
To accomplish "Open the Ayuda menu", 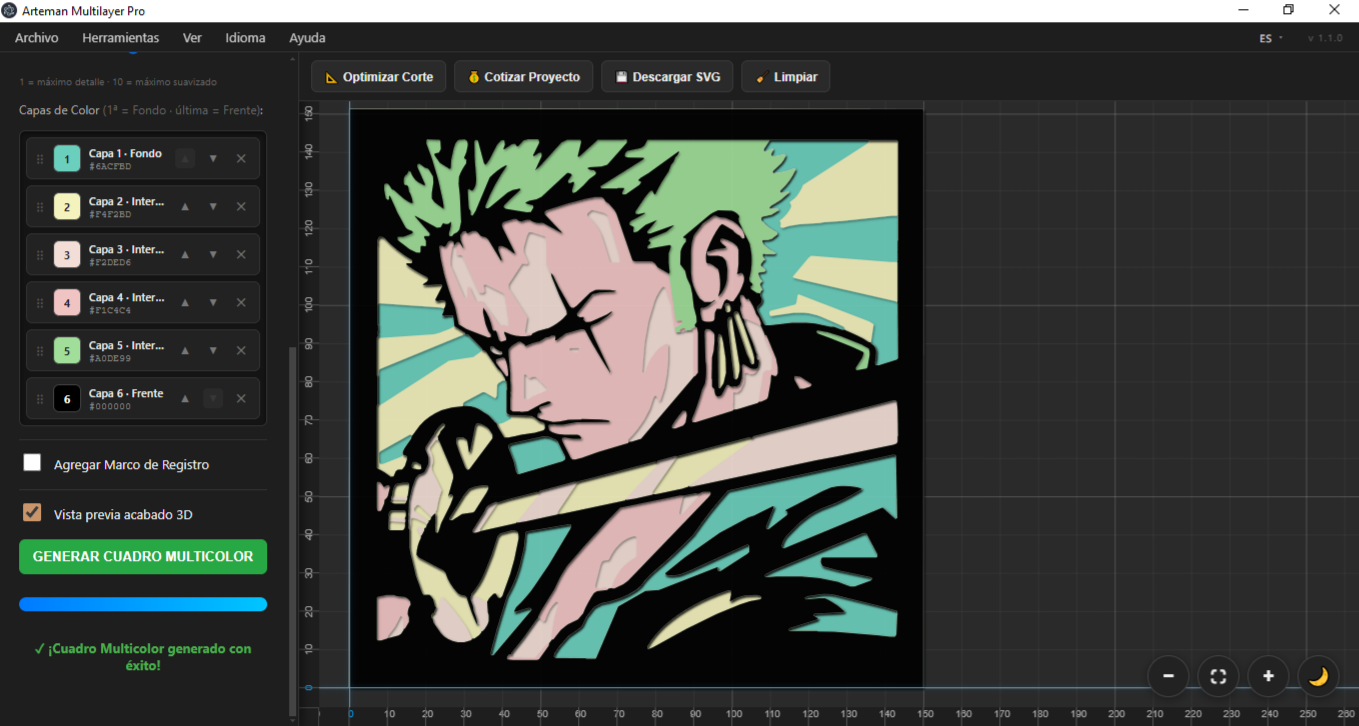I will click(x=307, y=38).
